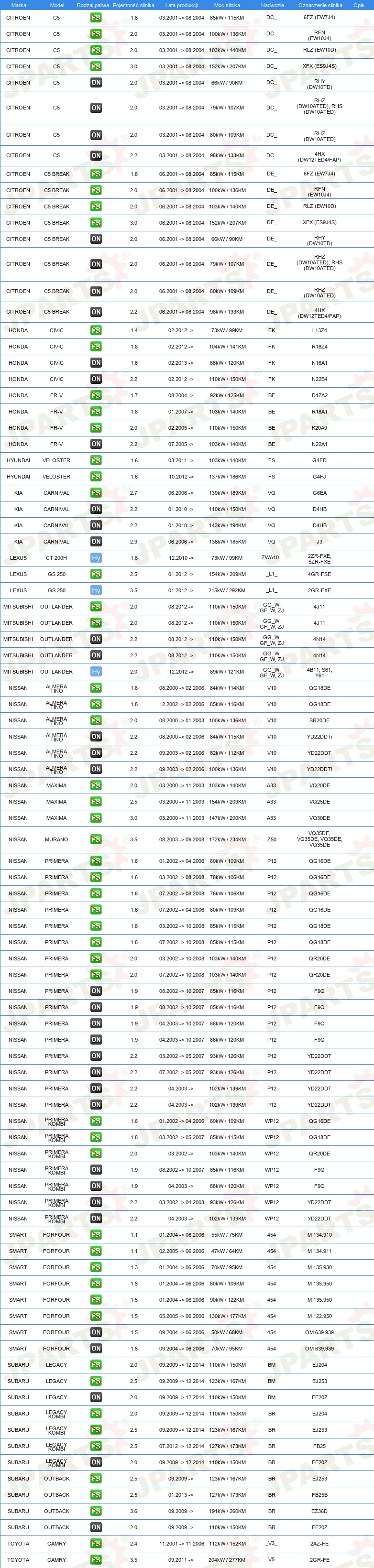The image size is (374, 1568).
Task: Click diesel ON icon in Kia Carnival 2.9 row
Action: click(96, 542)
